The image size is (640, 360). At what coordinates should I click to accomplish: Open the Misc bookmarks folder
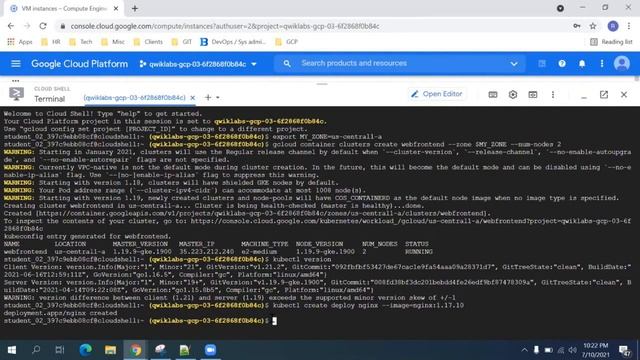pos(113,42)
